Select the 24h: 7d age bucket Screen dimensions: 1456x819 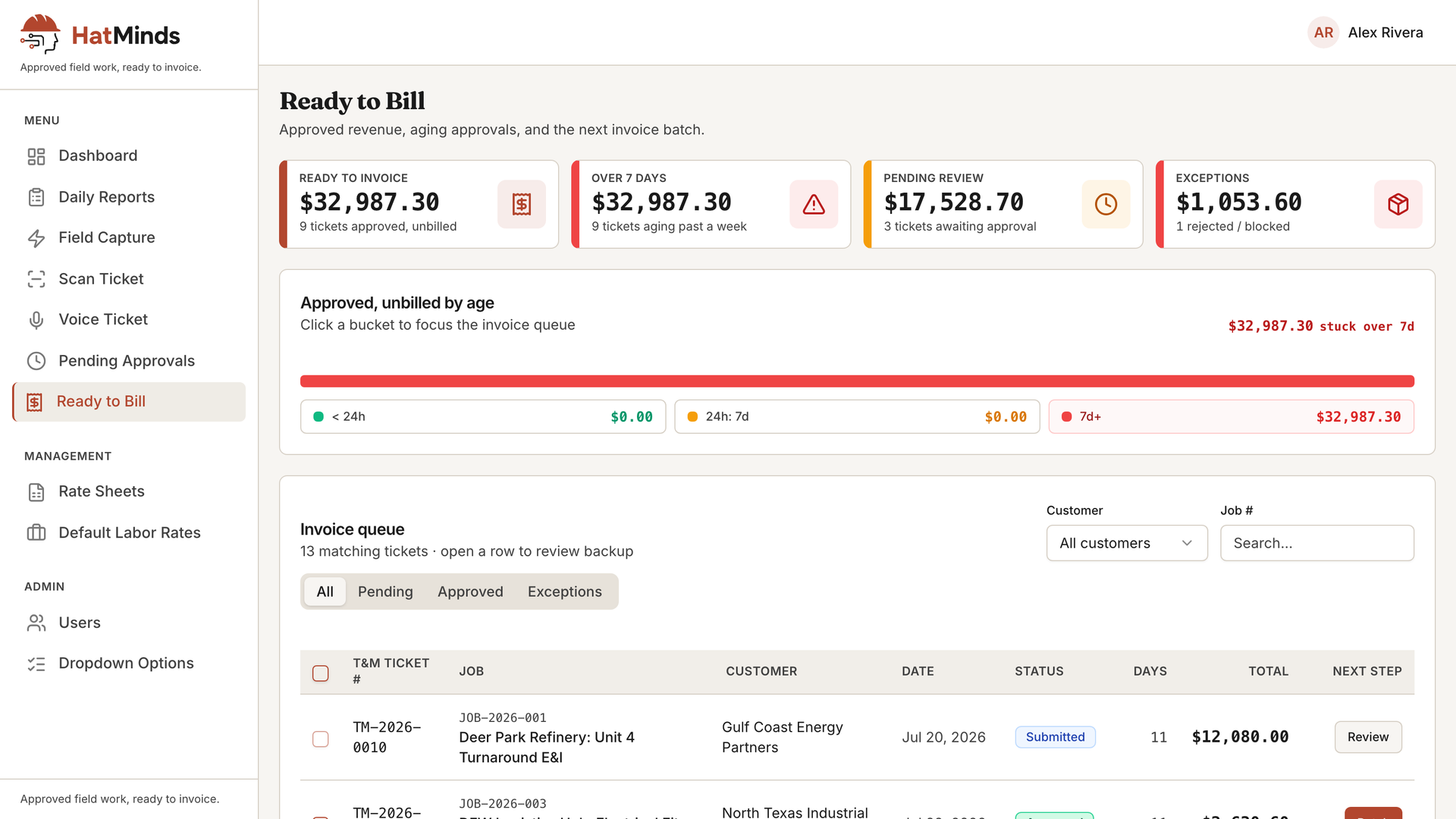tap(857, 416)
